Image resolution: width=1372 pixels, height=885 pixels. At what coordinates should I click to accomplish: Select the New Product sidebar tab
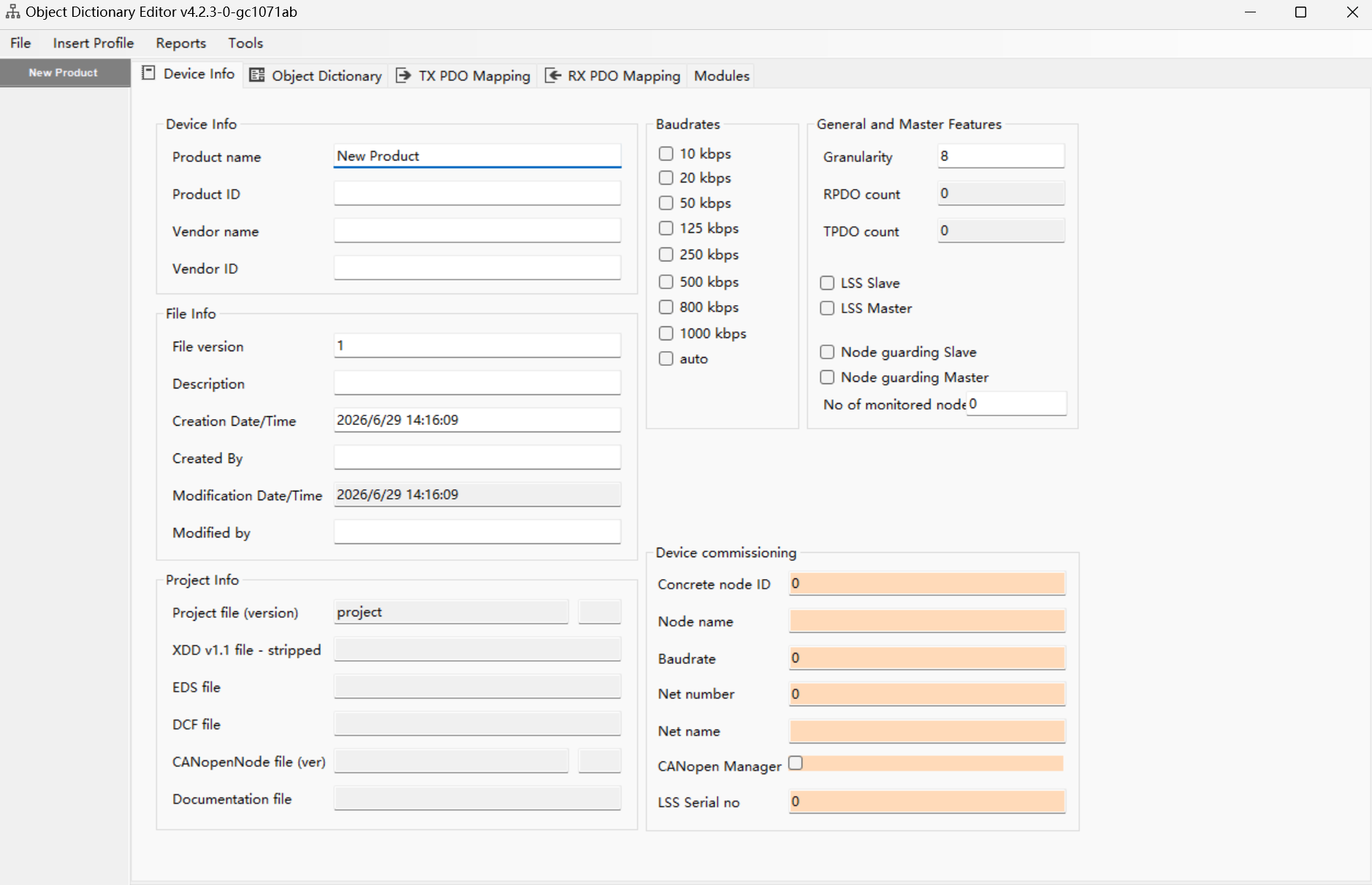click(64, 73)
